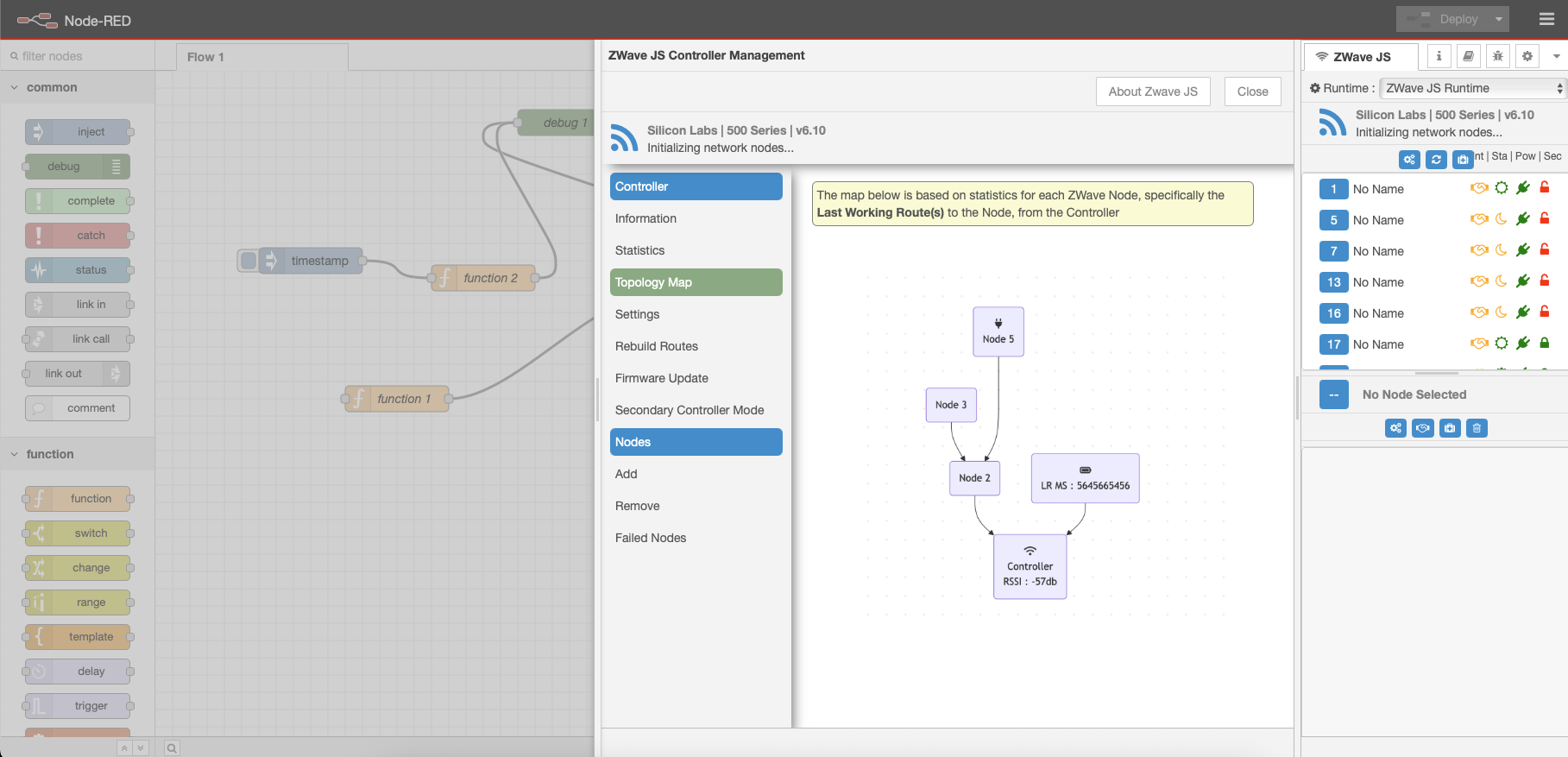
Task: Click the mains power plug icon for node 7
Action: (1523, 250)
